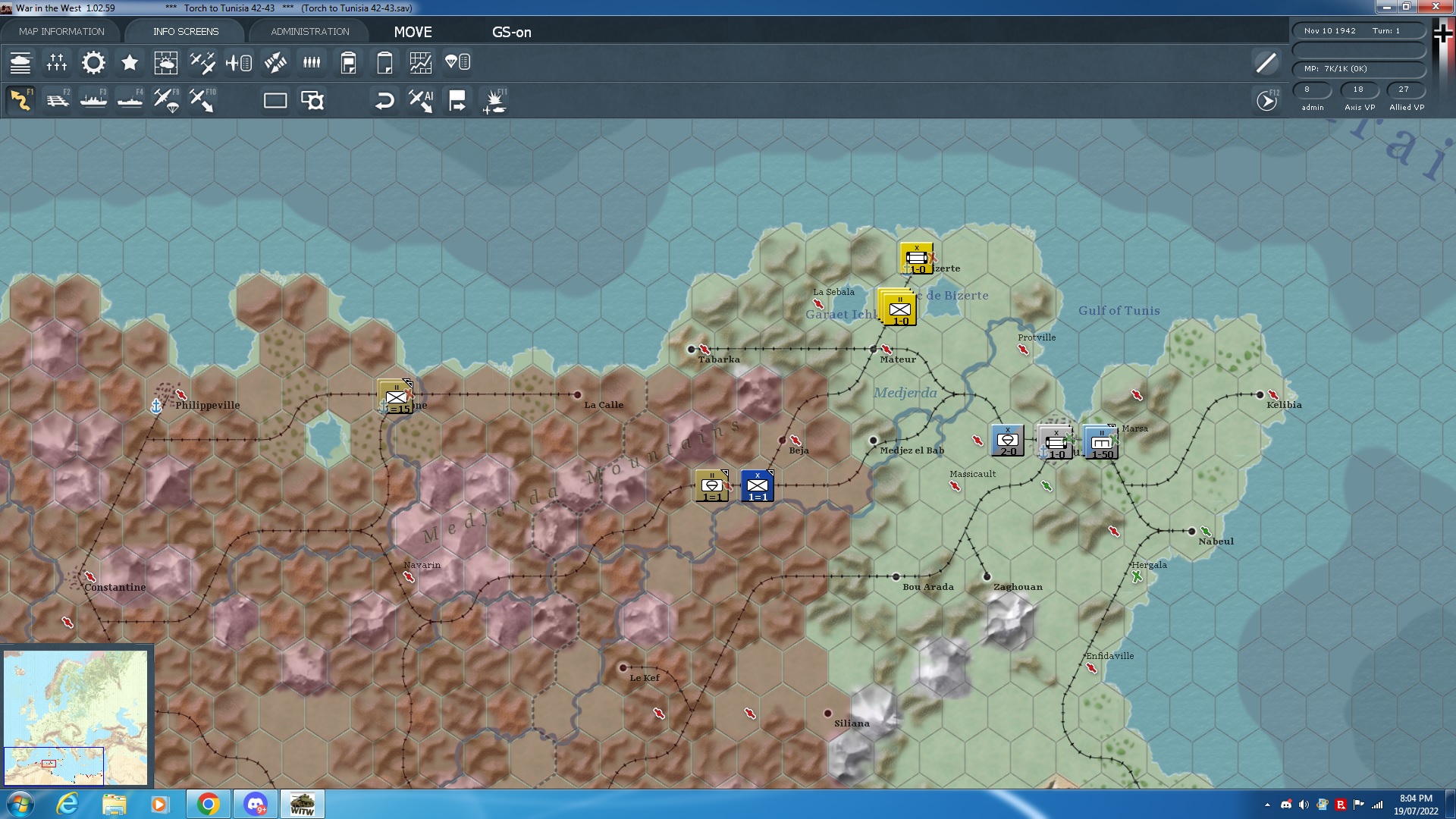Open the commander's report soldiers icon

pos(312,63)
